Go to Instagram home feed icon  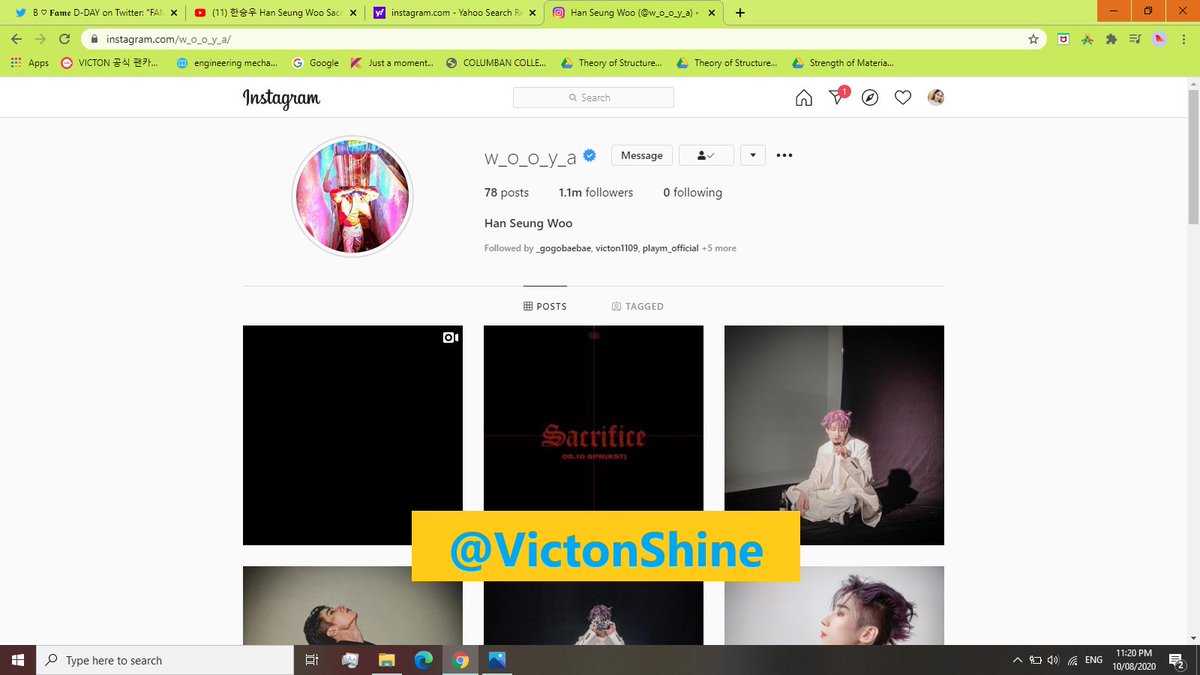[804, 97]
